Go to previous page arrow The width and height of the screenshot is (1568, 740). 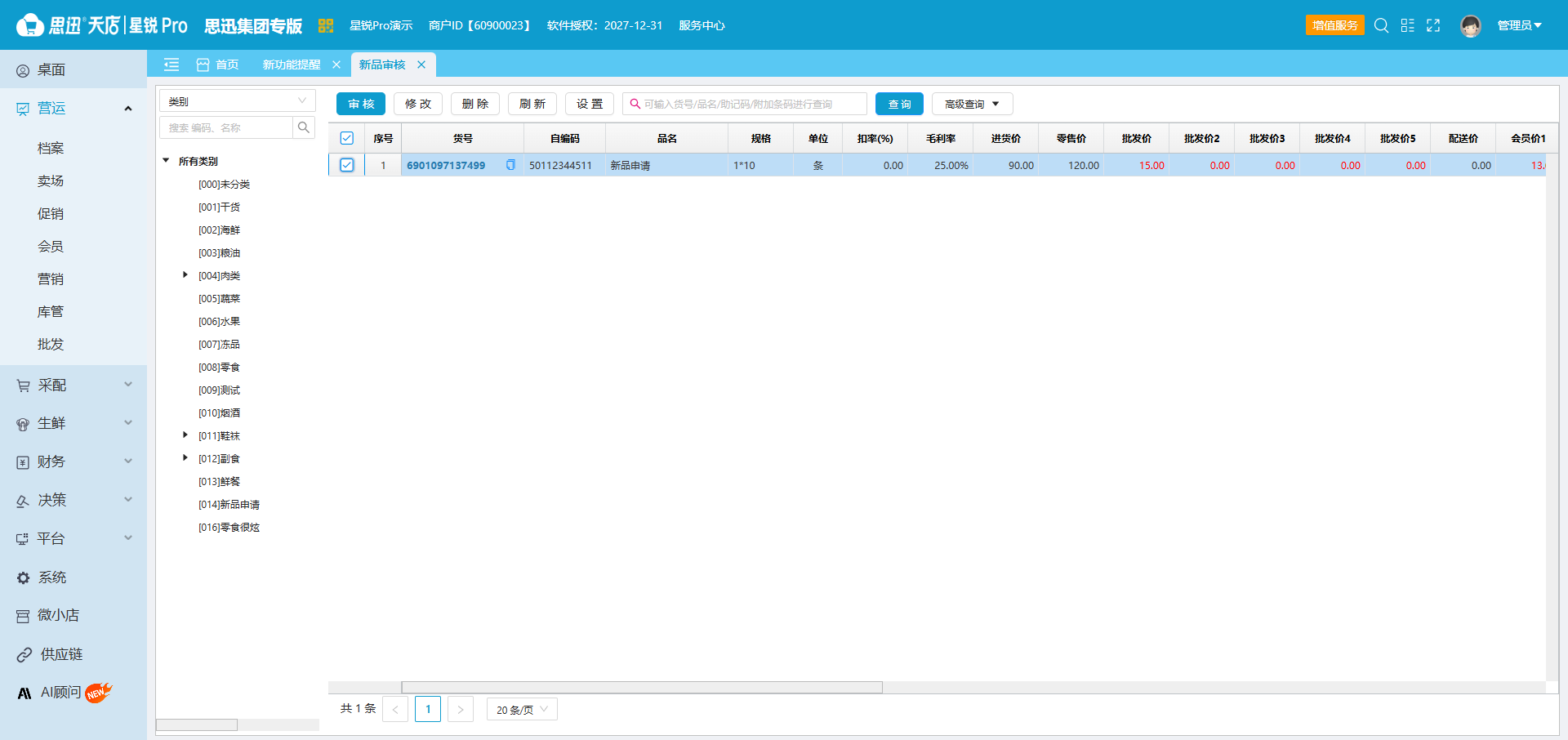(395, 709)
